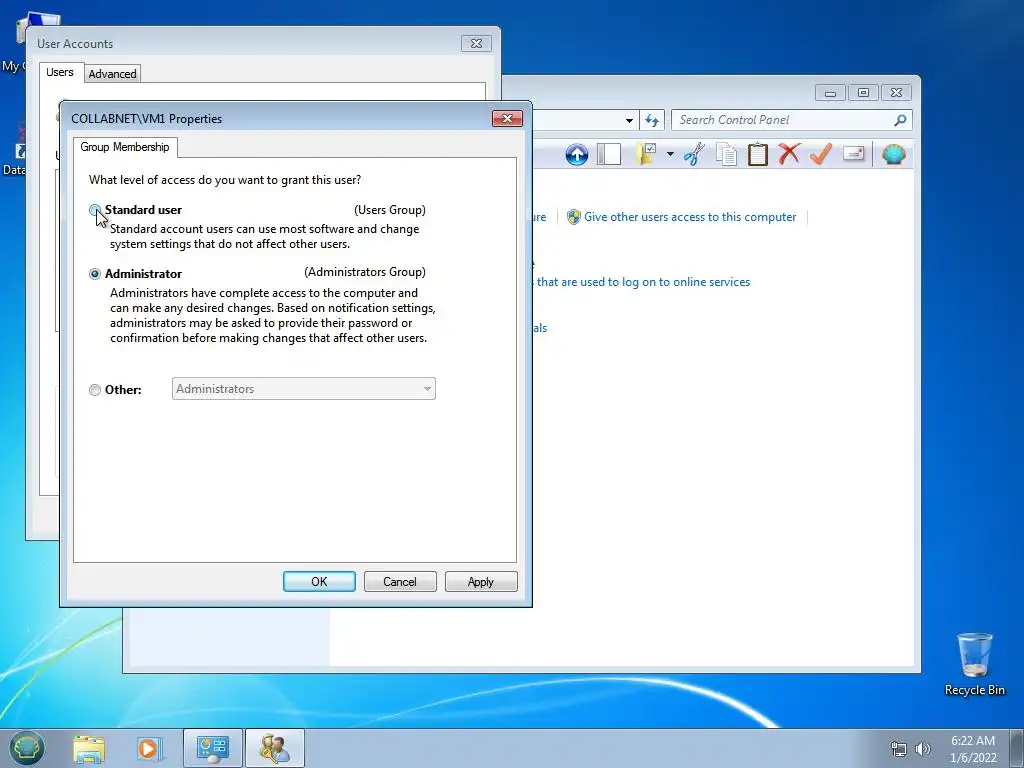Focus the Search Control Panel field
Viewport: 1024px width, 768px height.
(792, 120)
